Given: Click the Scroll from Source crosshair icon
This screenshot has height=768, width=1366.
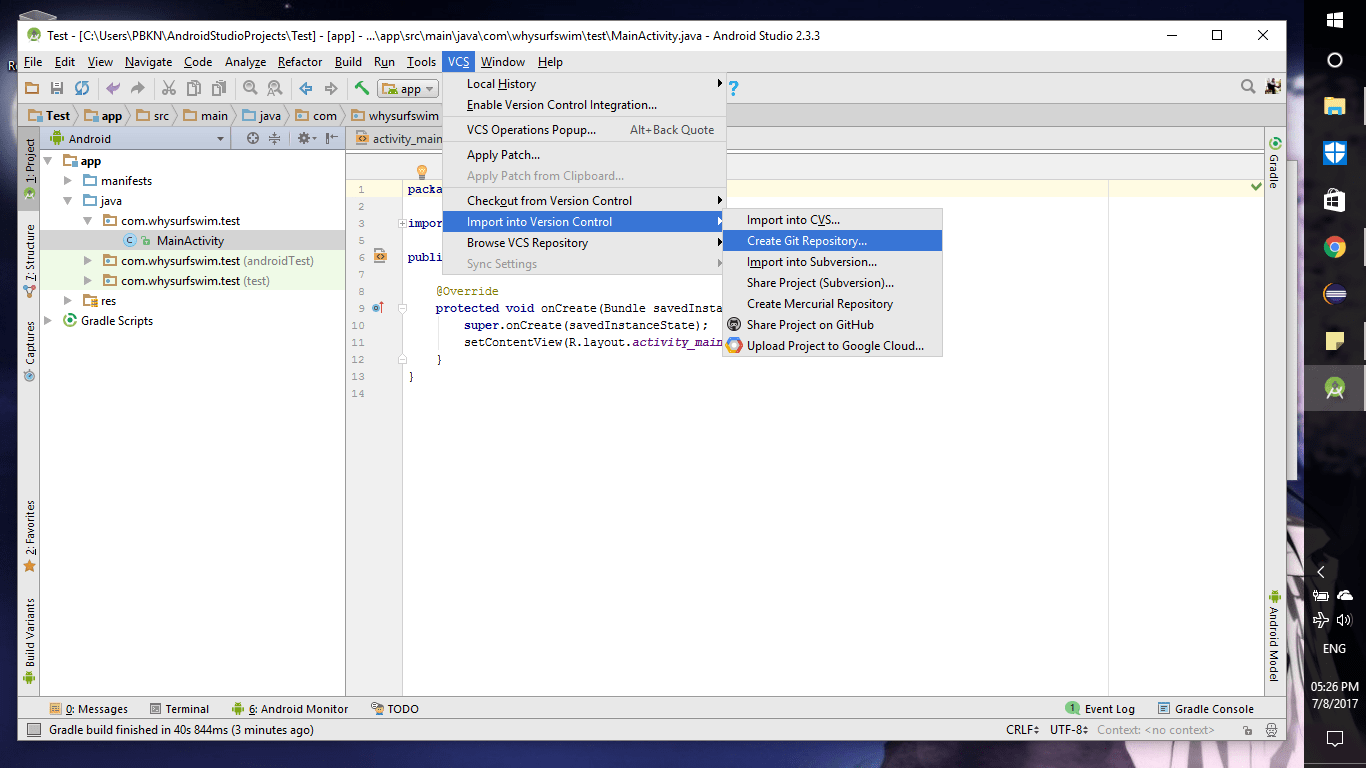Looking at the screenshot, I should click(252, 139).
